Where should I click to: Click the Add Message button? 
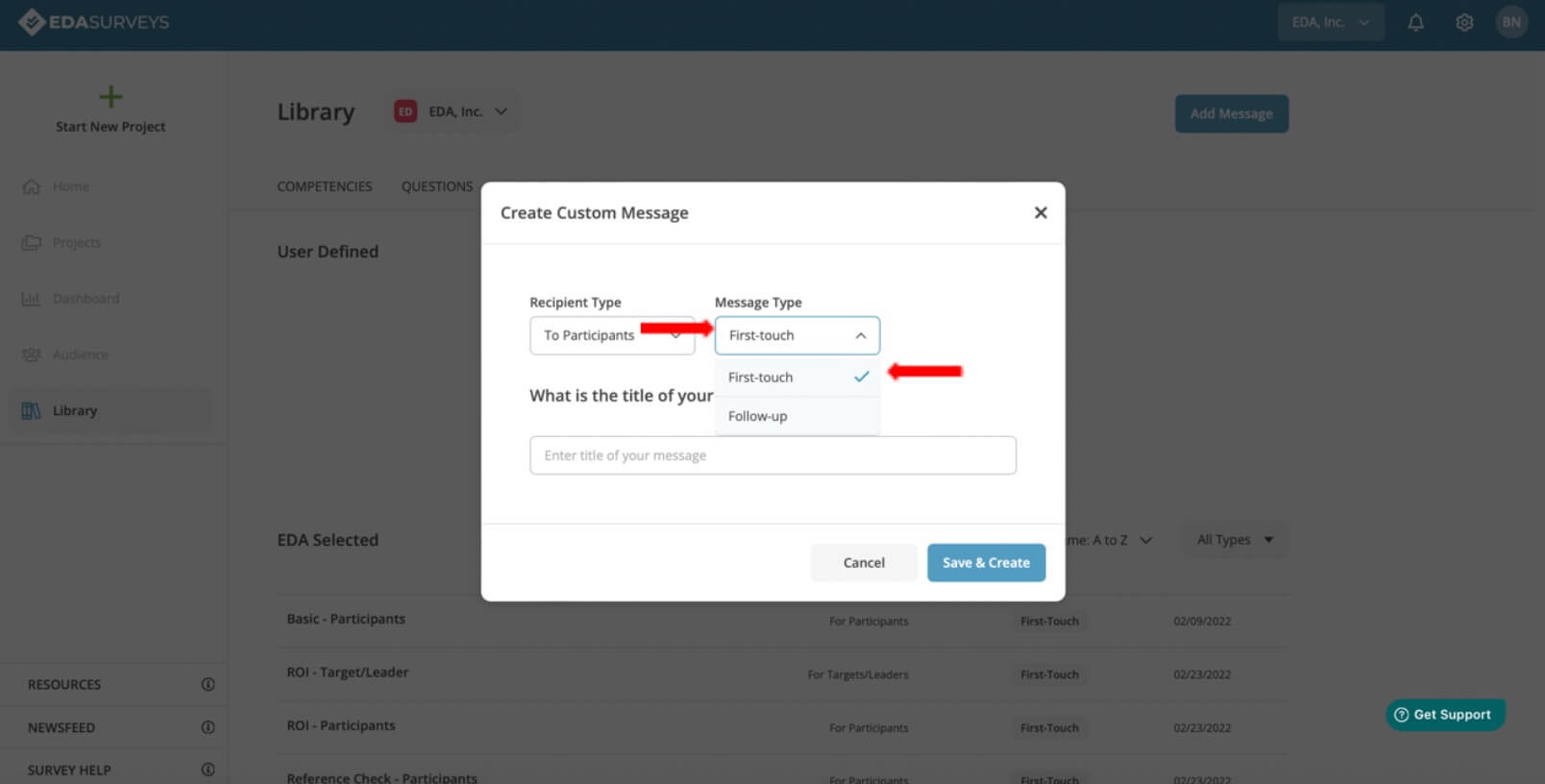tap(1232, 113)
